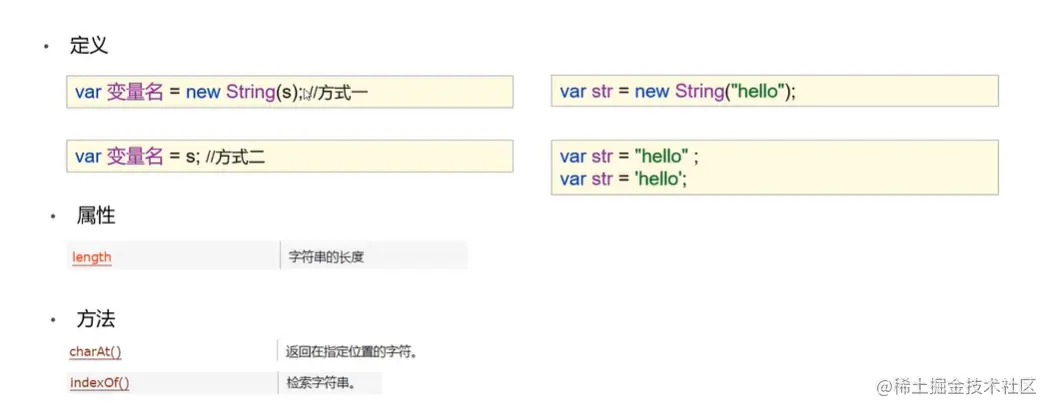Screen dimensions: 1051x411
Task: Click the 方法 heading
Action: pyautogui.click(x=96, y=319)
